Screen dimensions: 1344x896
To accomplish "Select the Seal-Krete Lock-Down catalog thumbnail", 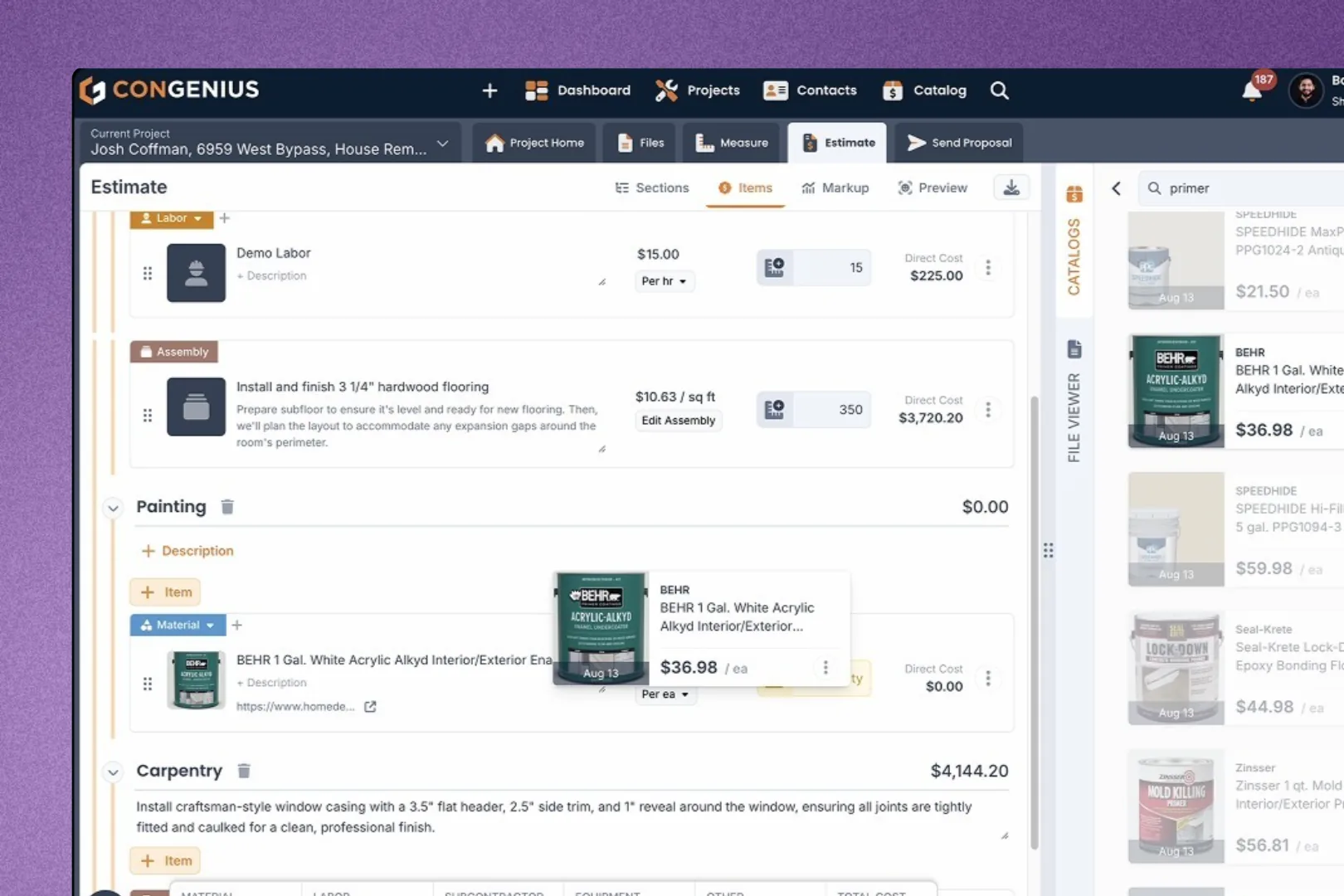I will 1176,668.
